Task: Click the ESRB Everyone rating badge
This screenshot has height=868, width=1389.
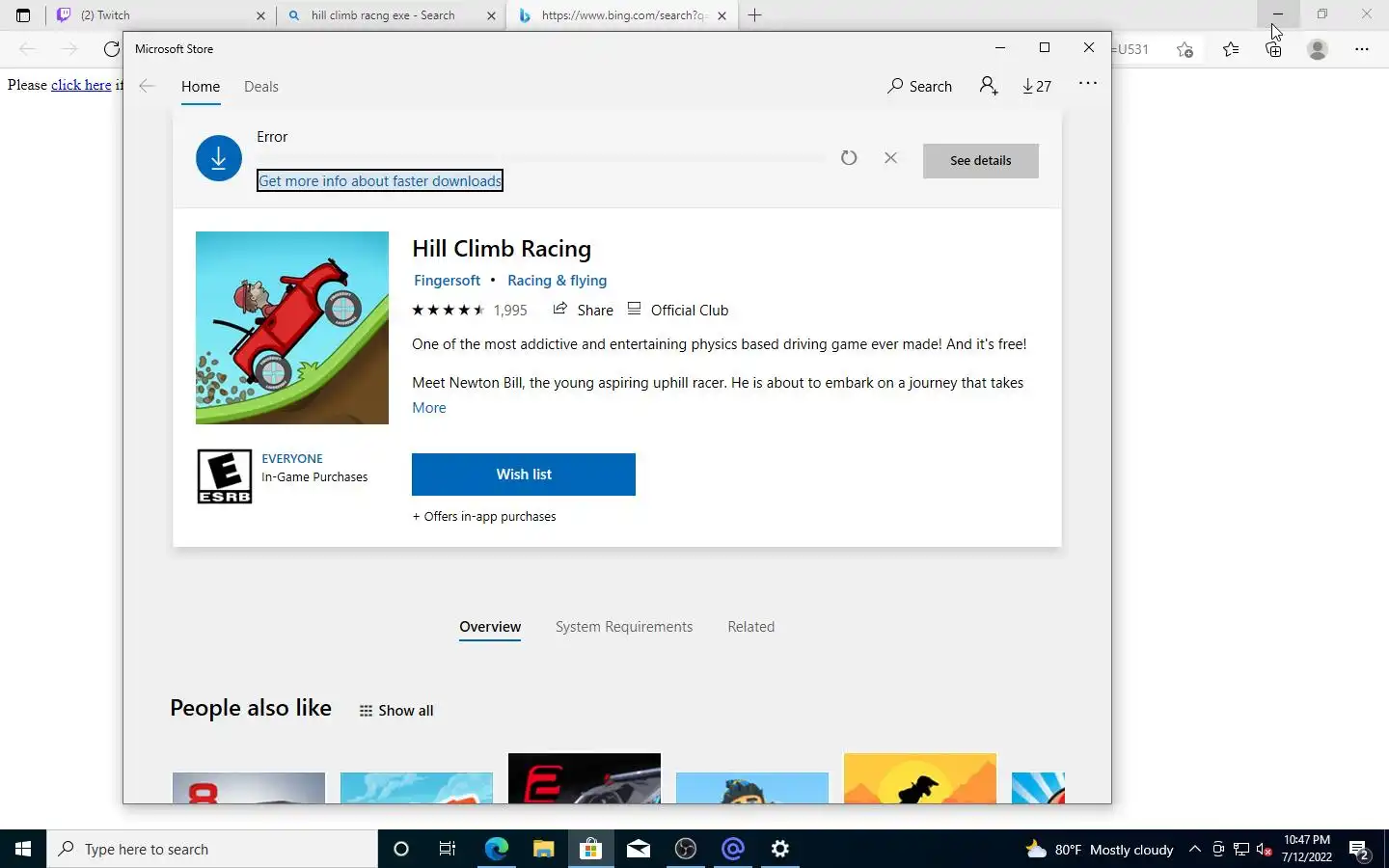Action: 225,476
